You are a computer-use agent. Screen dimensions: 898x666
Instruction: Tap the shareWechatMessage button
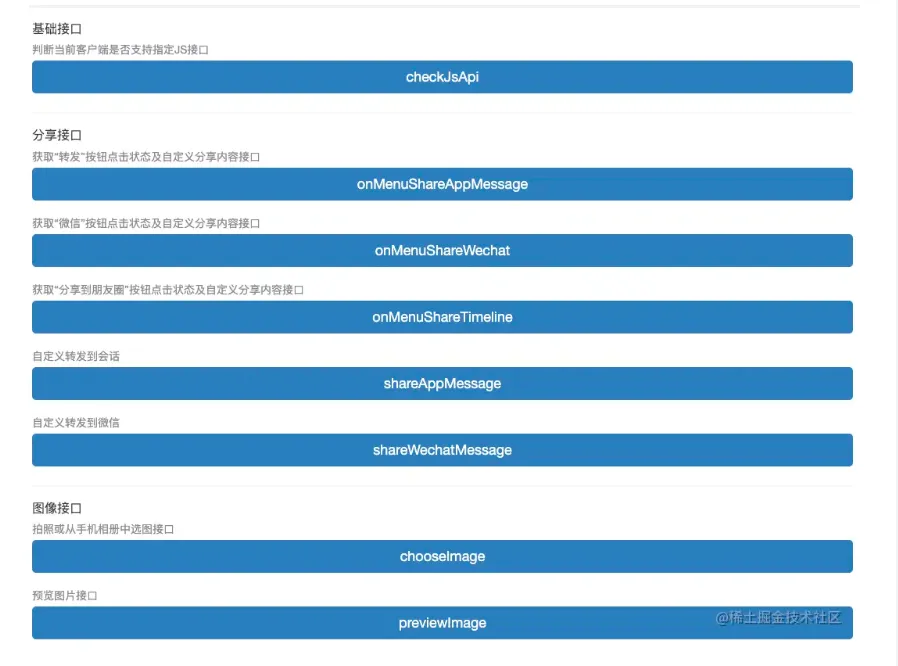pos(442,450)
